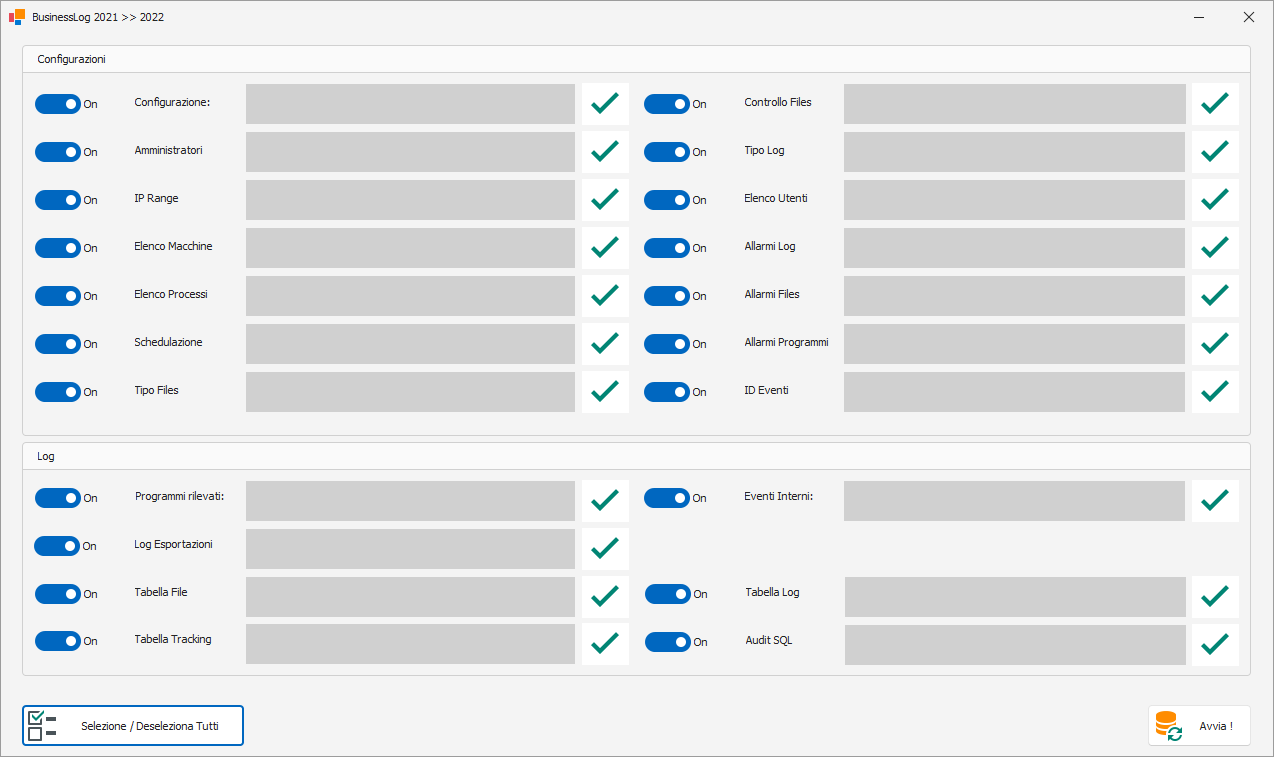Toggle the Allarmi Log switch
Viewport: 1274px width, 757px height.
[667, 248]
